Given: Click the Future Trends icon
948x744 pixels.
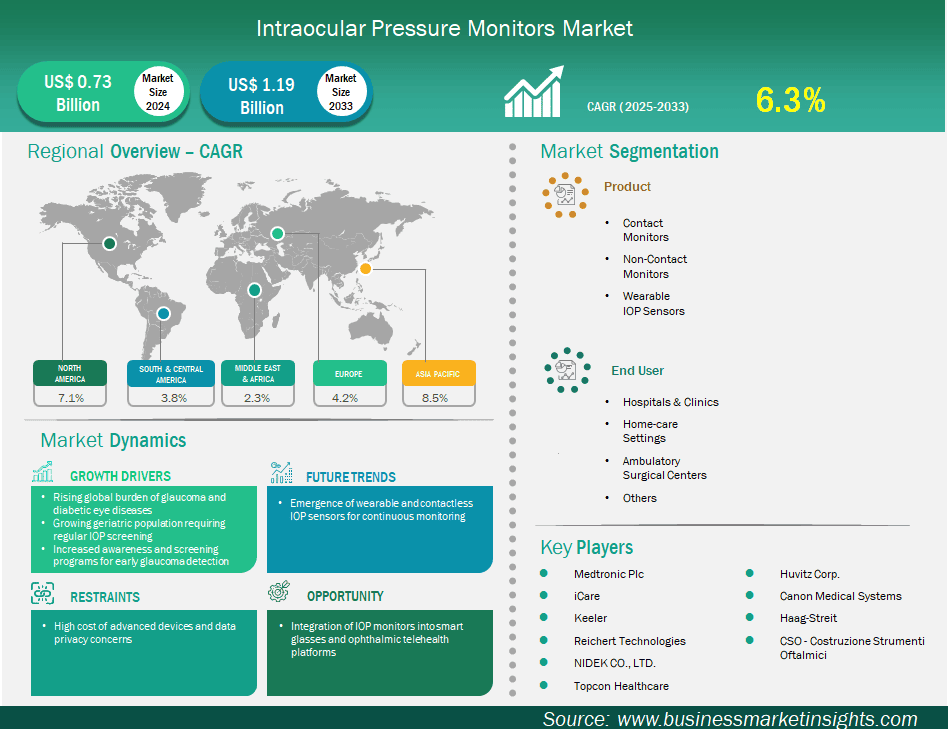Looking at the screenshot, I should [x=281, y=473].
